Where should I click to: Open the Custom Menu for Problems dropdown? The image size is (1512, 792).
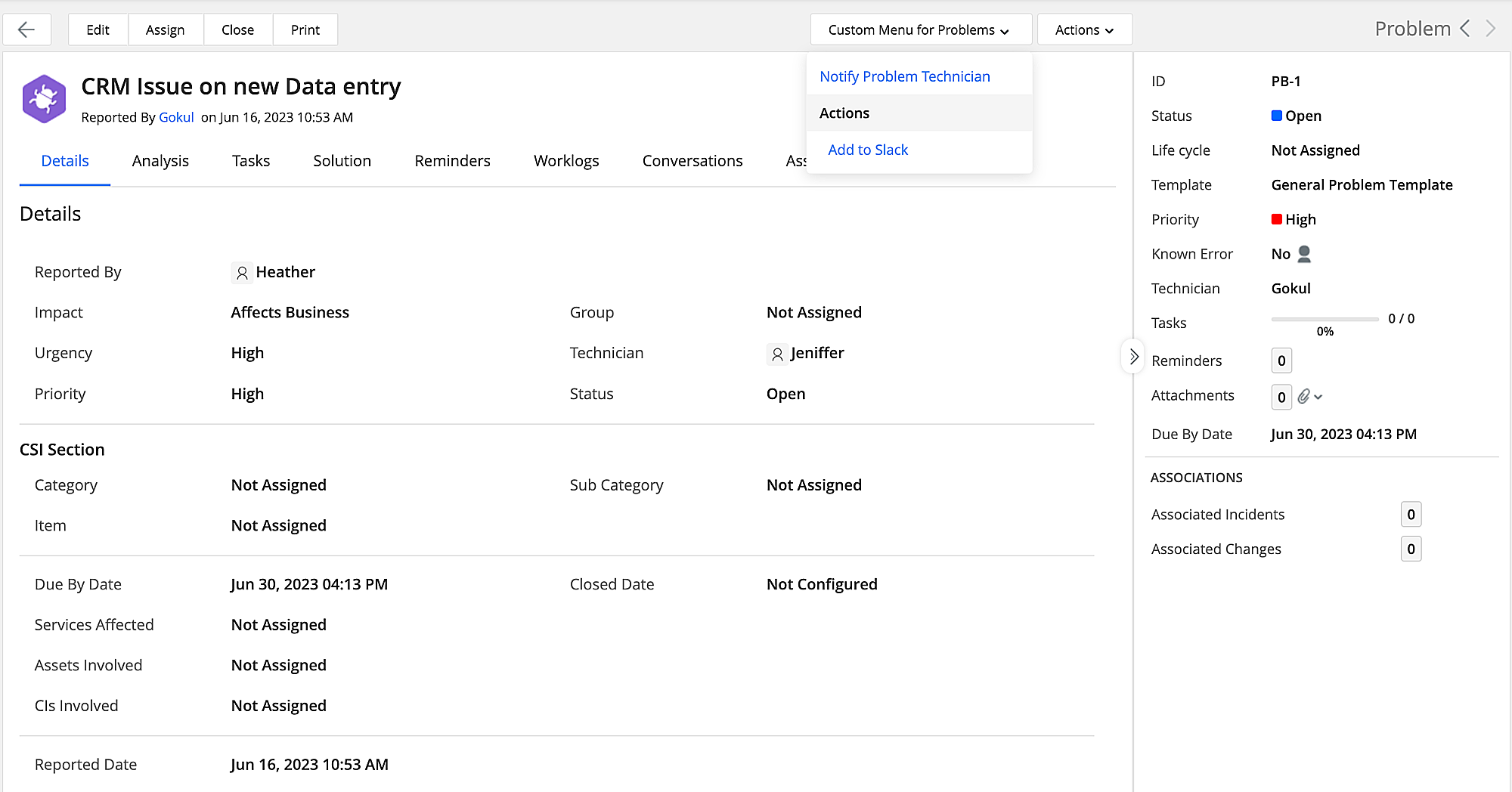click(919, 29)
